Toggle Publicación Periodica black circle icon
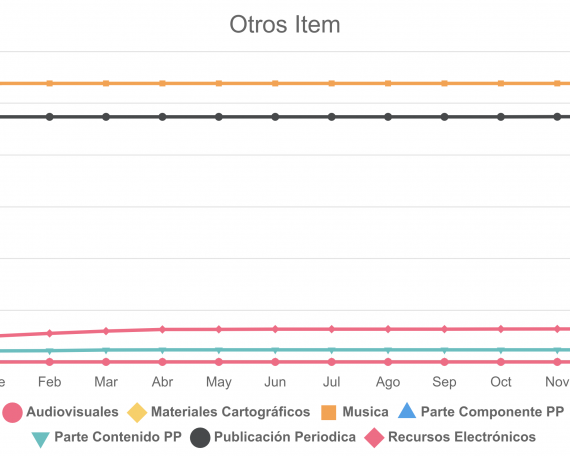Image resolution: width=570 pixels, height=456 pixels. (200, 437)
